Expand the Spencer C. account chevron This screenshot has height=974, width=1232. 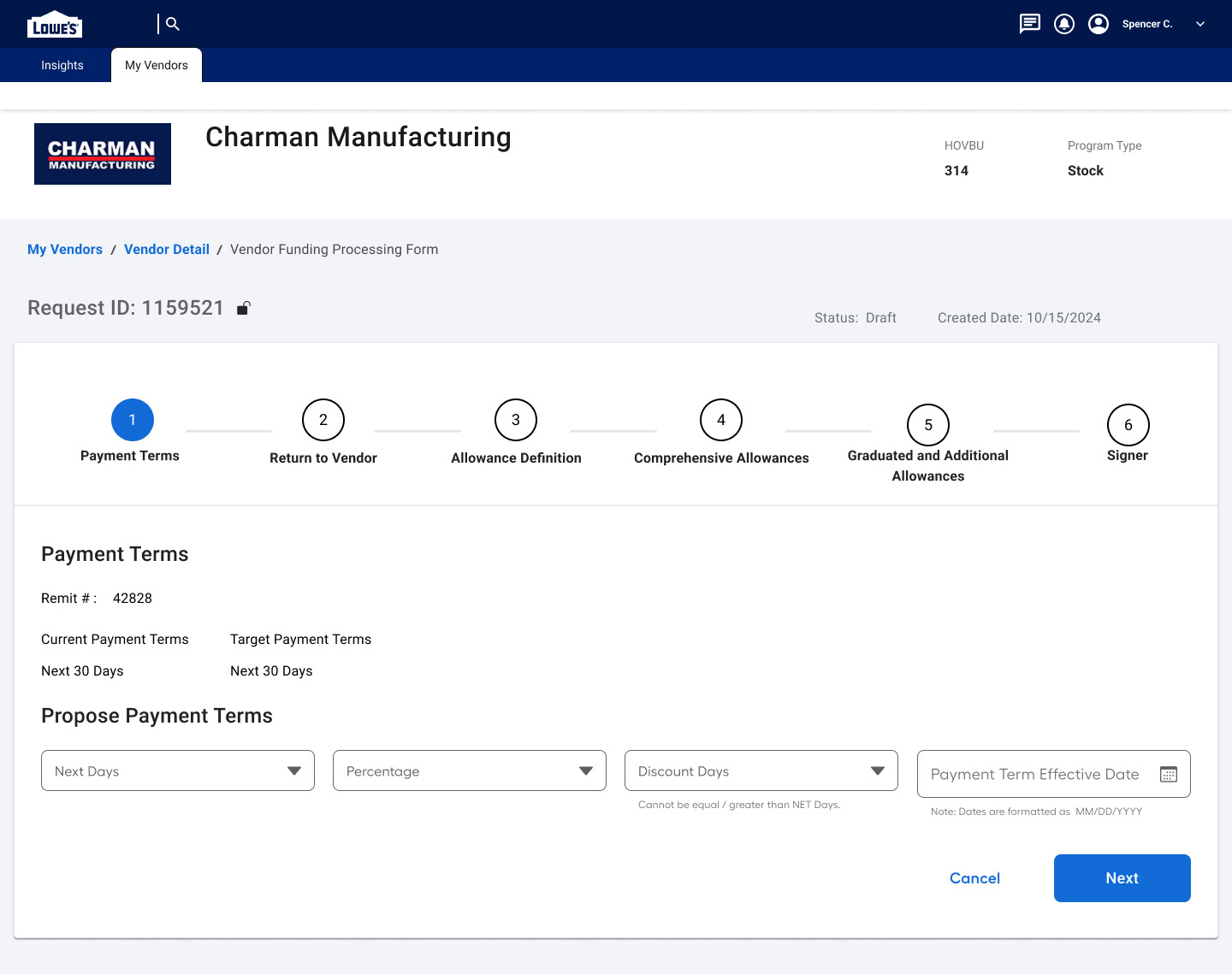(x=1200, y=24)
